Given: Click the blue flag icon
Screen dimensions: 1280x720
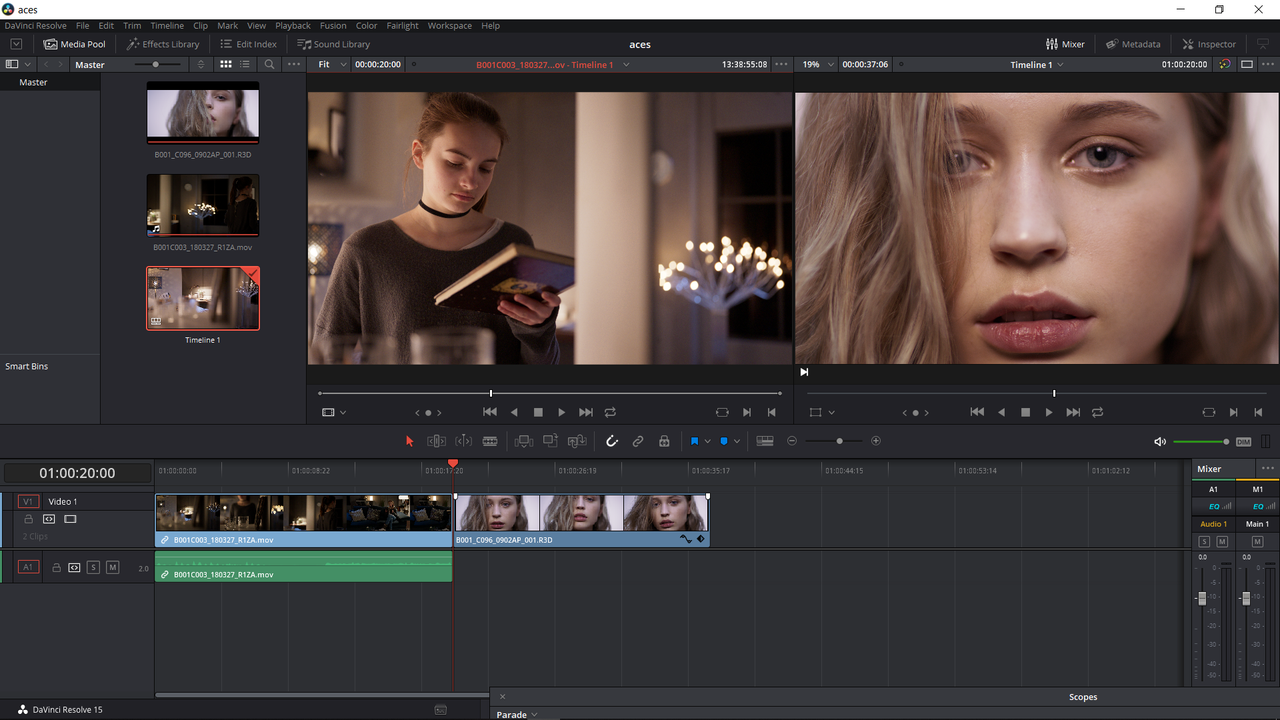Looking at the screenshot, I should [x=694, y=441].
